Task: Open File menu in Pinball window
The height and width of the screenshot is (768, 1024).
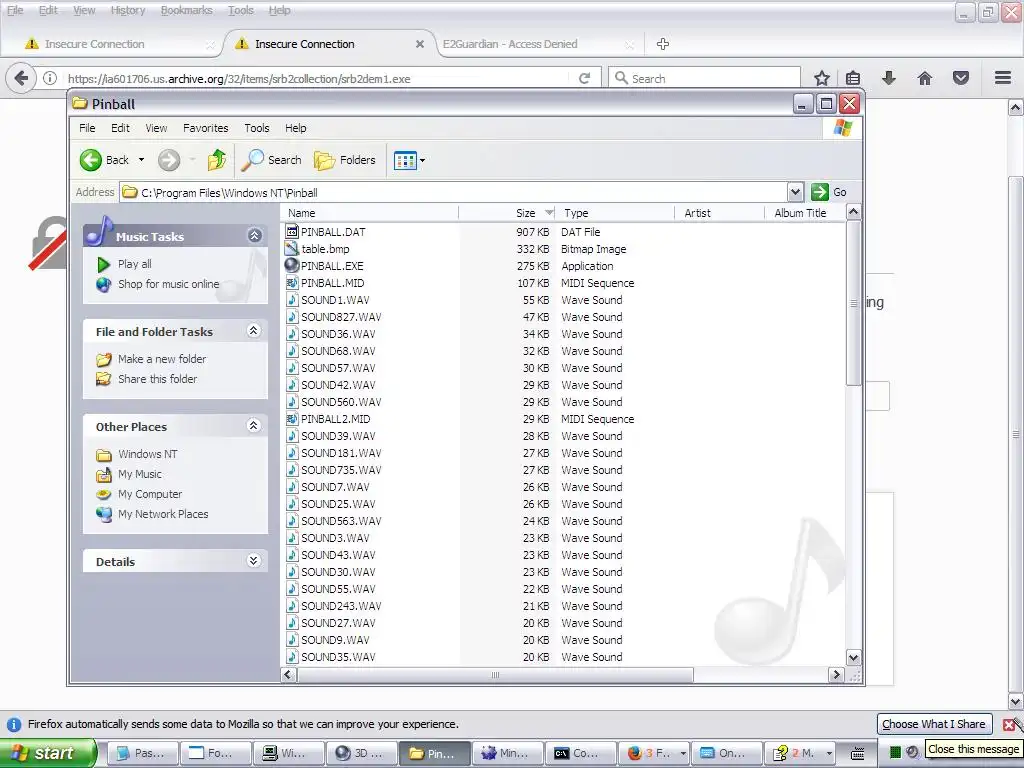Action: (x=87, y=128)
